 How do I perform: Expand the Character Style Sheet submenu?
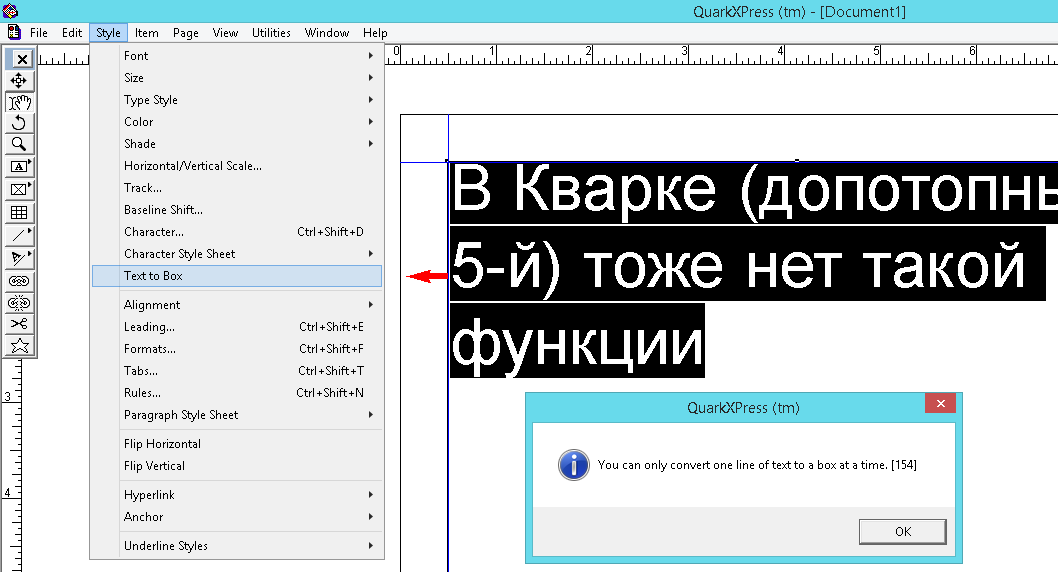click(237, 254)
